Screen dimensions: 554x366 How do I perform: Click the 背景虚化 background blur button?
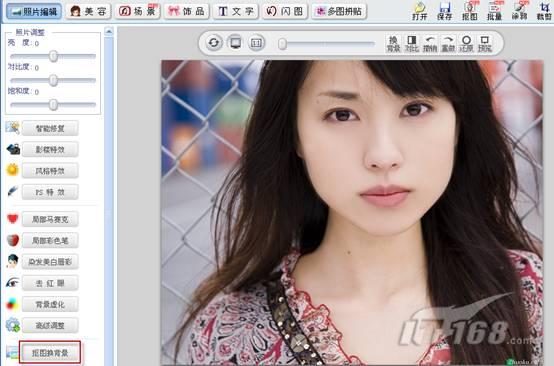(x=50, y=304)
